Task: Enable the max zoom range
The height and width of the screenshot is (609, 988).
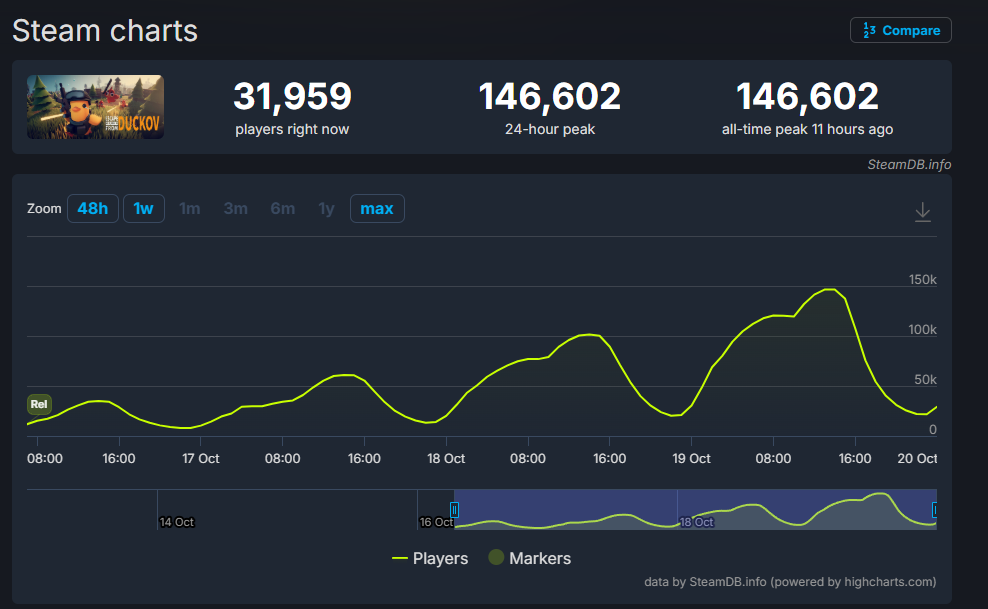Action: click(x=377, y=208)
